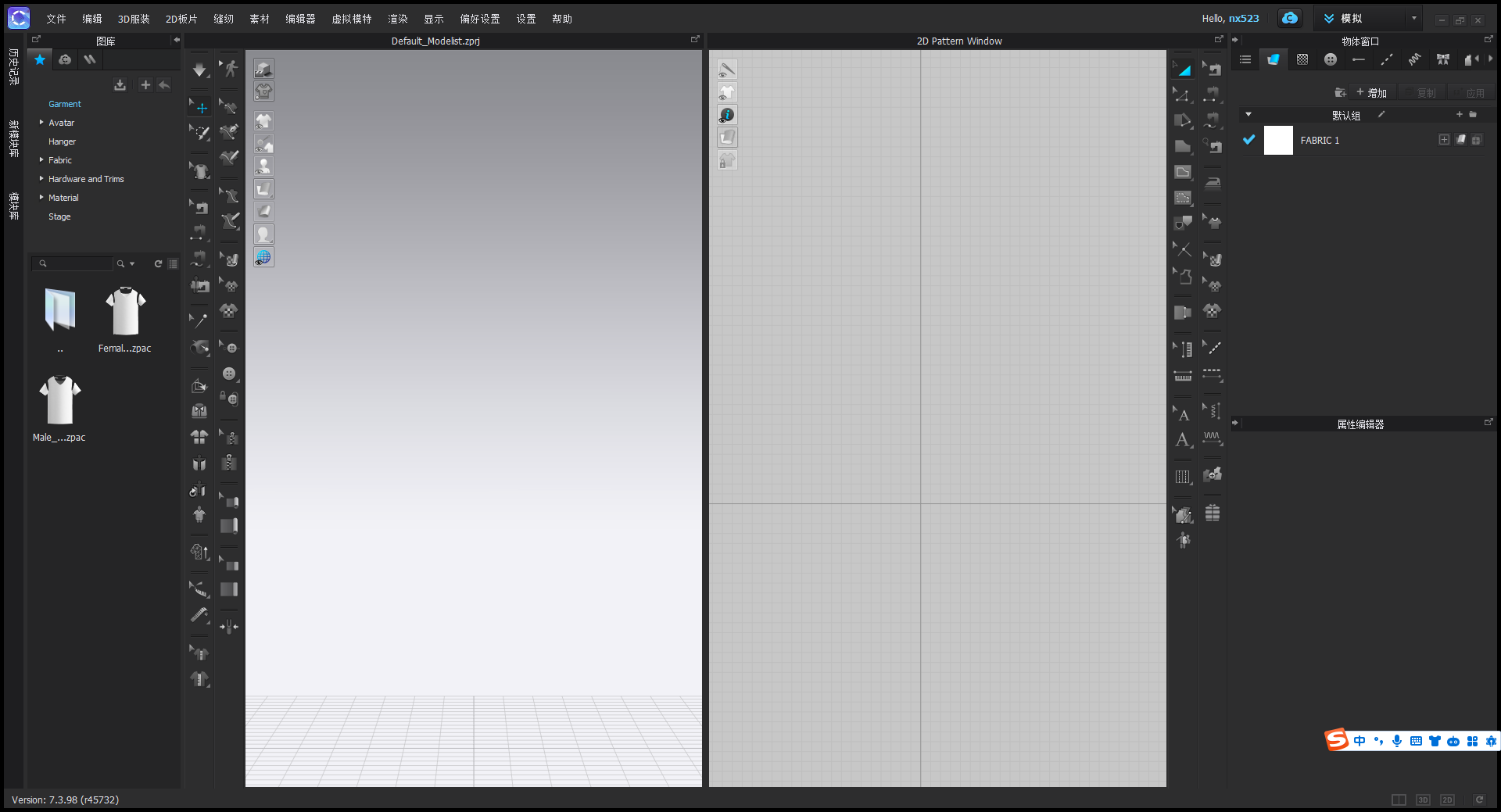Click the Sogou IME microphone icon
1501x812 pixels.
pyautogui.click(x=1397, y=741)
